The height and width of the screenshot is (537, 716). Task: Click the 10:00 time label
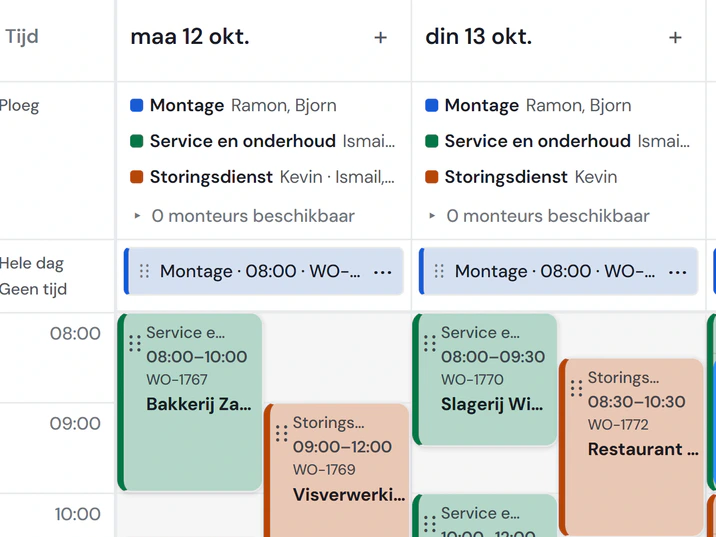[78, 514]
